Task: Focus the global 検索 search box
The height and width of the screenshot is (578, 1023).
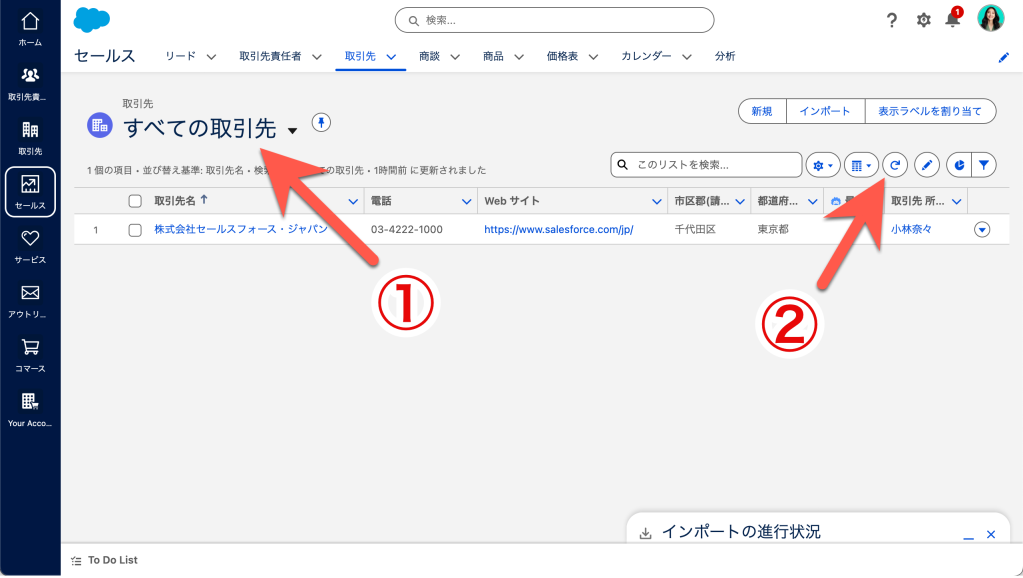Action: 555,20
